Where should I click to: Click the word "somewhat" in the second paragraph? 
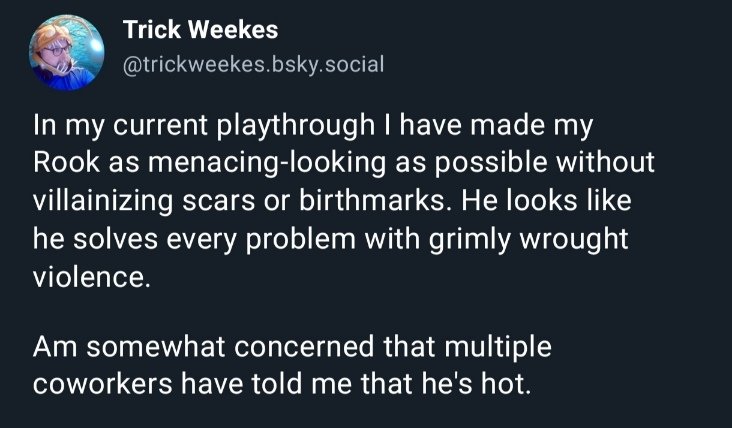click(131, 349)
